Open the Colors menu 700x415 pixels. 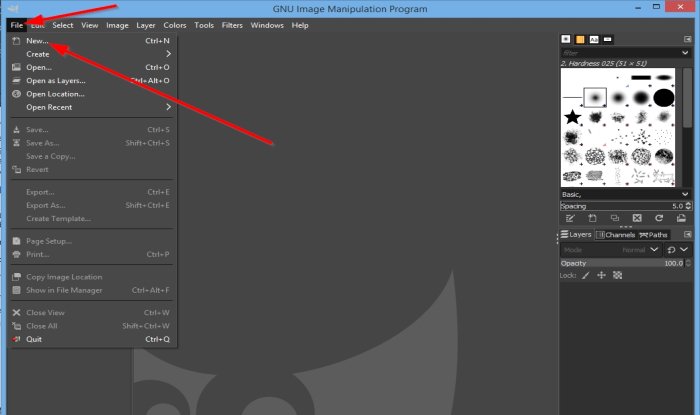pyautogui.click(x=175, y=25)
